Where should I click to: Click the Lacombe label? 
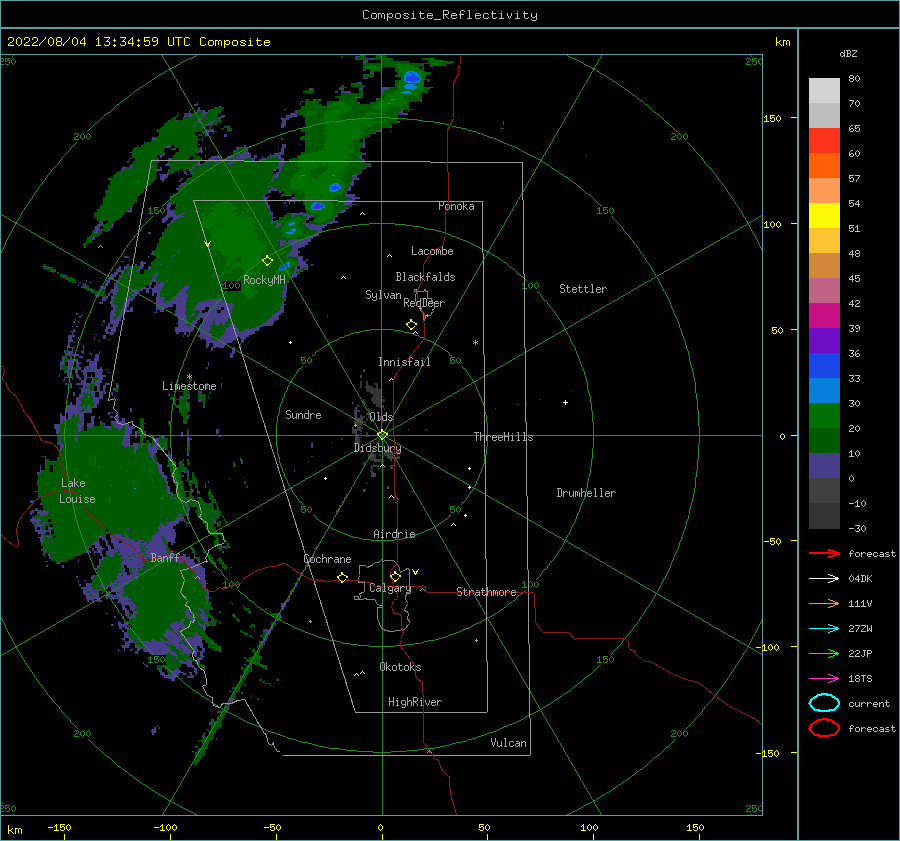click(432, 251)
